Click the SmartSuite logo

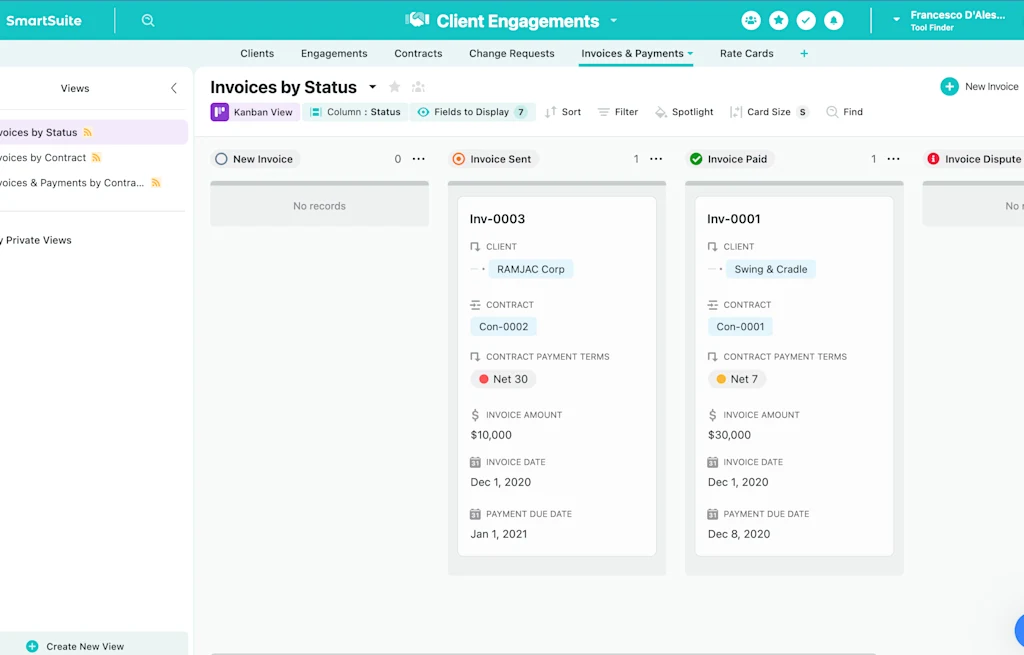pyautogui.click(x=44, y=20)
